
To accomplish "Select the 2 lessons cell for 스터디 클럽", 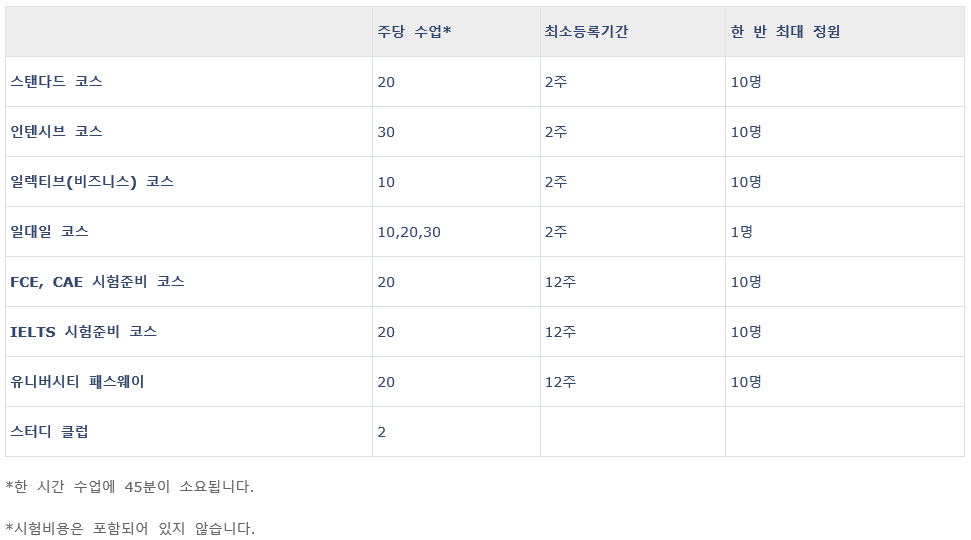I will [382, 432].
